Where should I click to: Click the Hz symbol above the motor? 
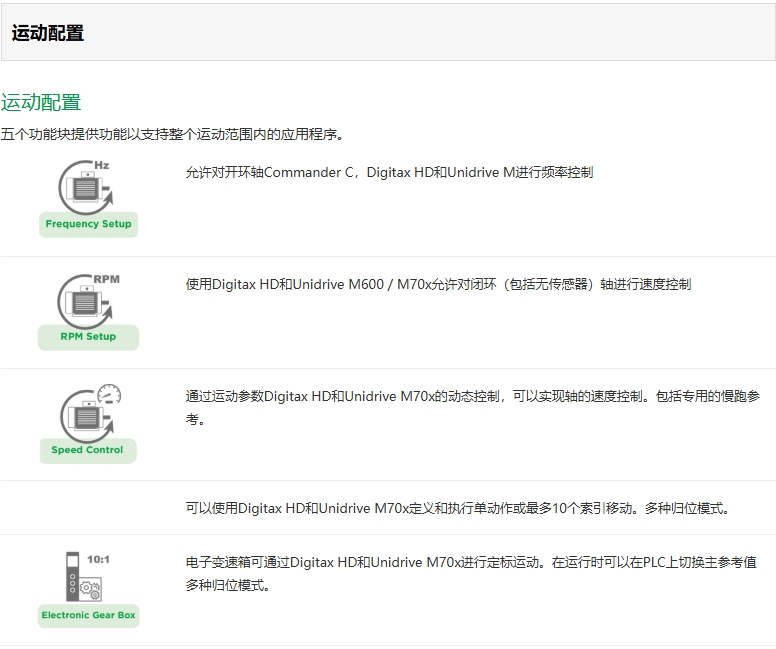click(102, 163)
